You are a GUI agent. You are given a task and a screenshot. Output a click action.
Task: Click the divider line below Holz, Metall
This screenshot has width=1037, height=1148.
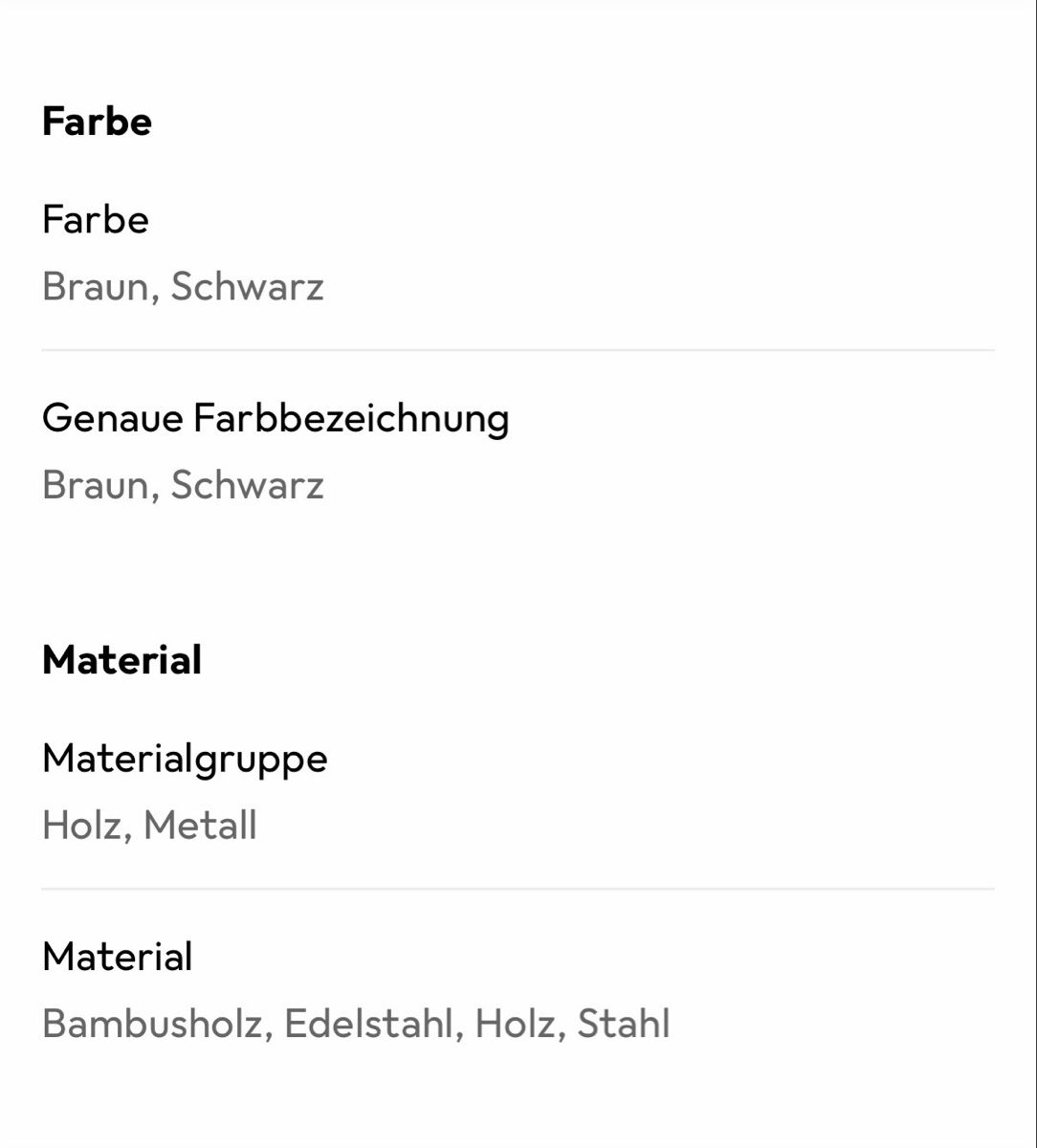pyautogui.click(x=518, y=890)
